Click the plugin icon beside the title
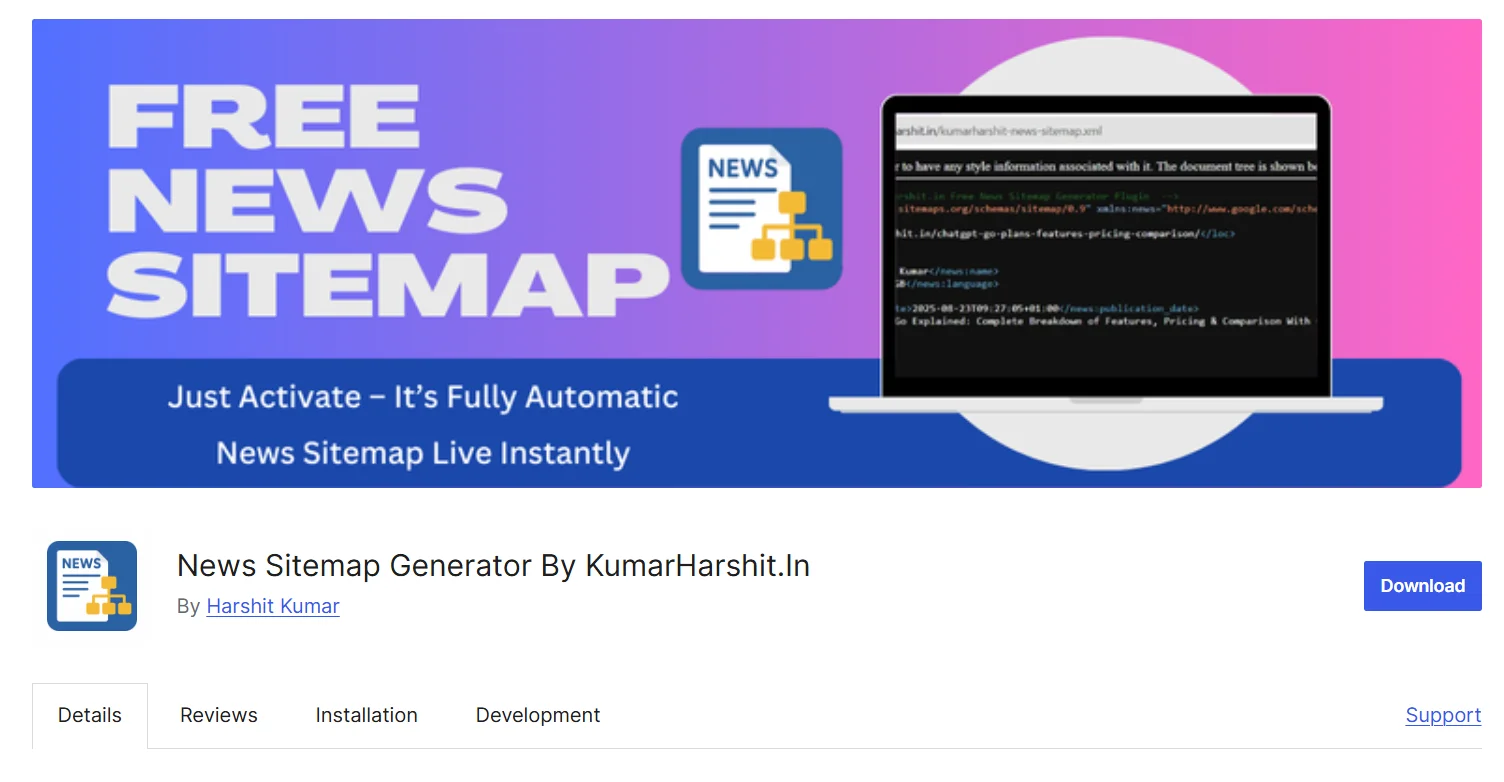 92,586
